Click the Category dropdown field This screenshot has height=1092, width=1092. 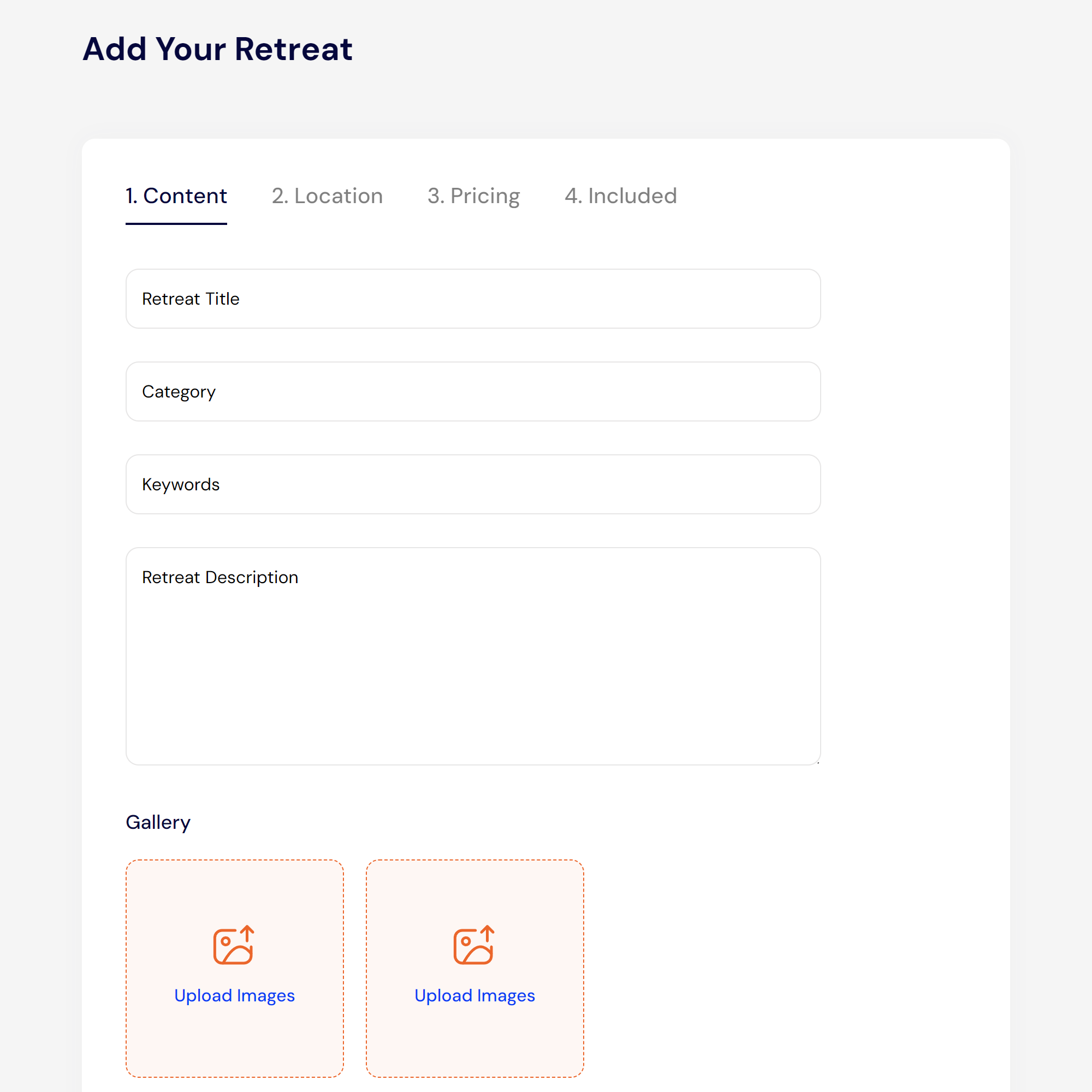coord(473,391)
